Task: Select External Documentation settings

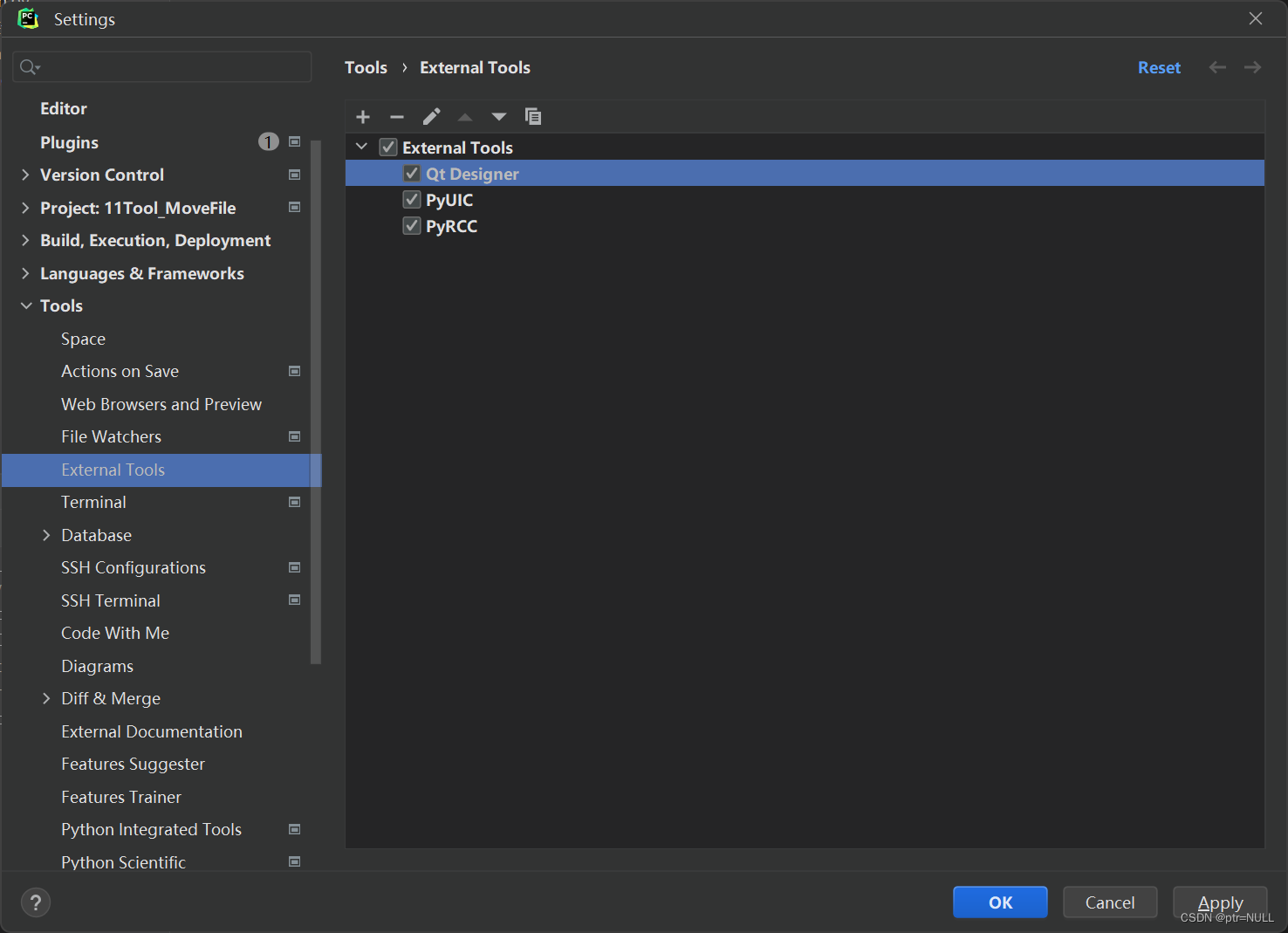Action: (x=152, y=731)
